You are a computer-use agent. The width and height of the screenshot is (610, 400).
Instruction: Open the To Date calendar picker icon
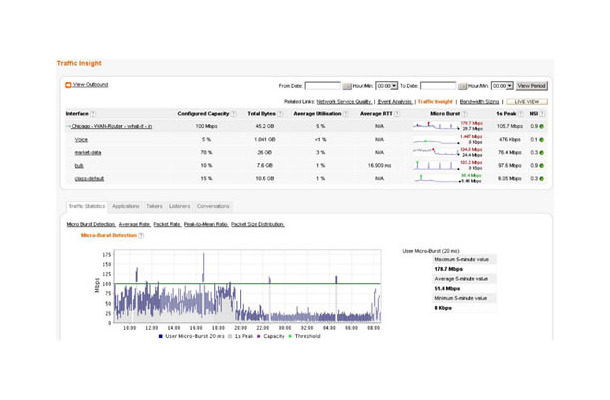pos(462,86)
